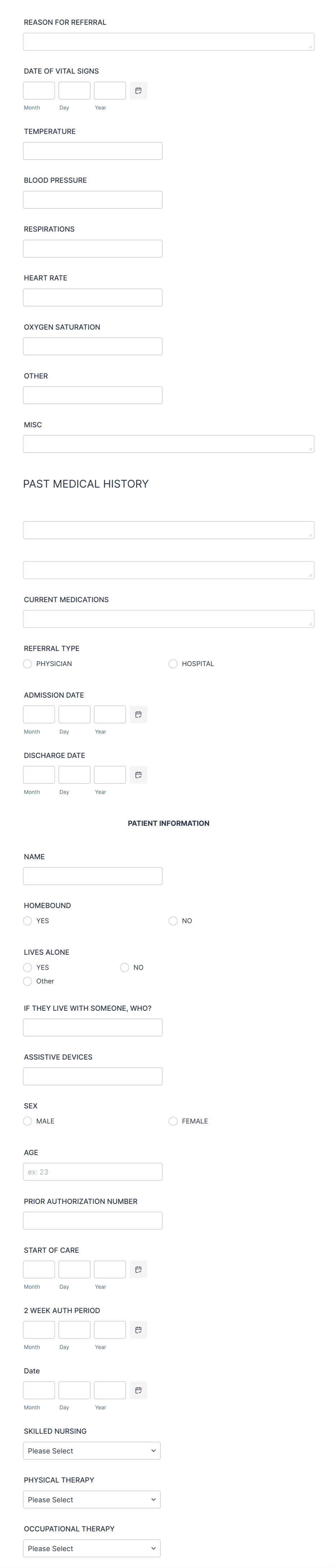Open the 2 Week Auth Period calendar picker
The height and width of the screenshot is (1568, 334).
[x=138, y=1329]
